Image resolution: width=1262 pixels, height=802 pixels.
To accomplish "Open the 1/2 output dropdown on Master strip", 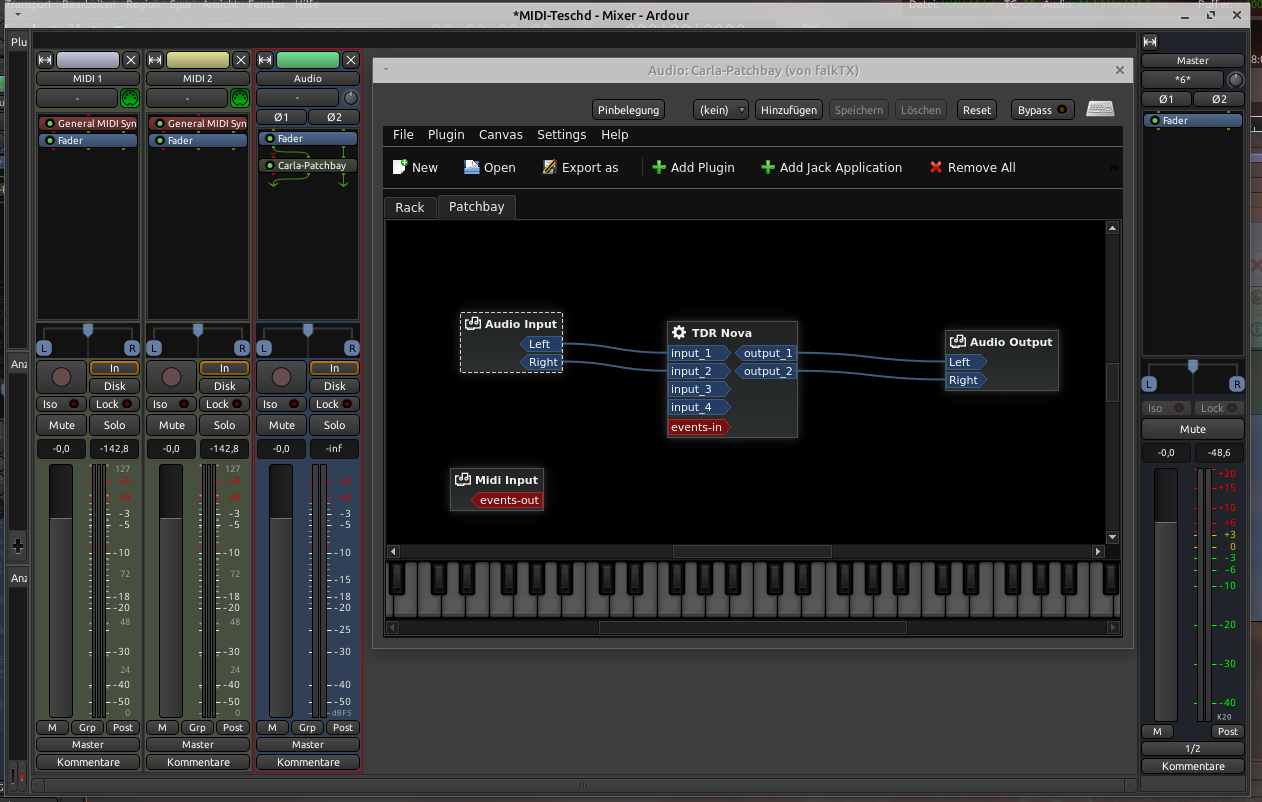I will pyautogui.click(x=1193, y=749).
